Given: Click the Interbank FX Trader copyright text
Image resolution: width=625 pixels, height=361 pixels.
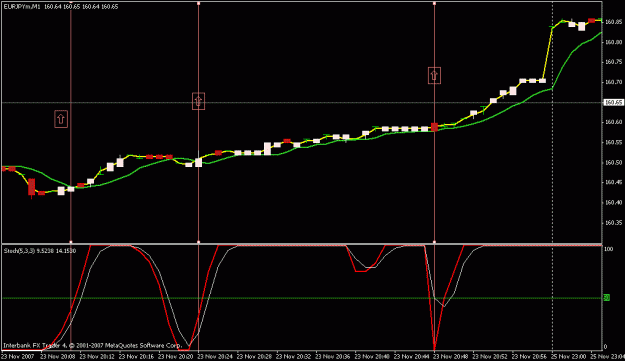Looking at the screenshot, I should click(92, 346).
